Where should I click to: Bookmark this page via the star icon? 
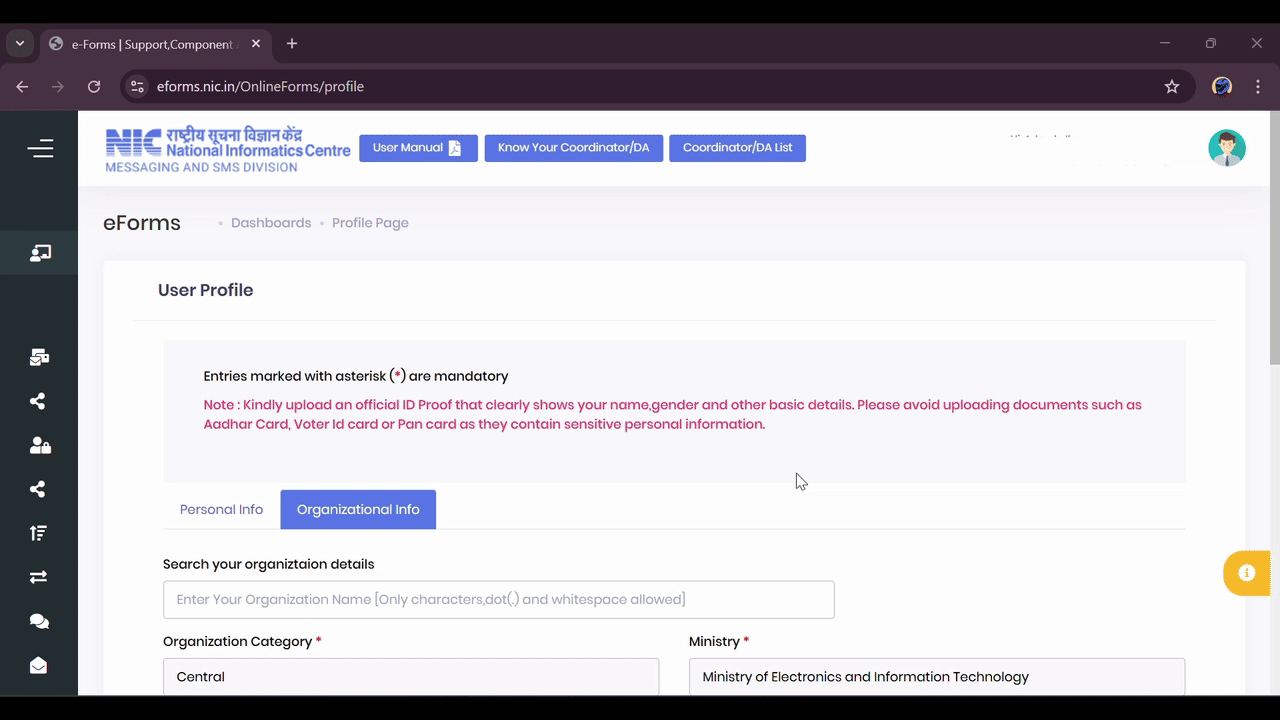[x=1172, y=87]
